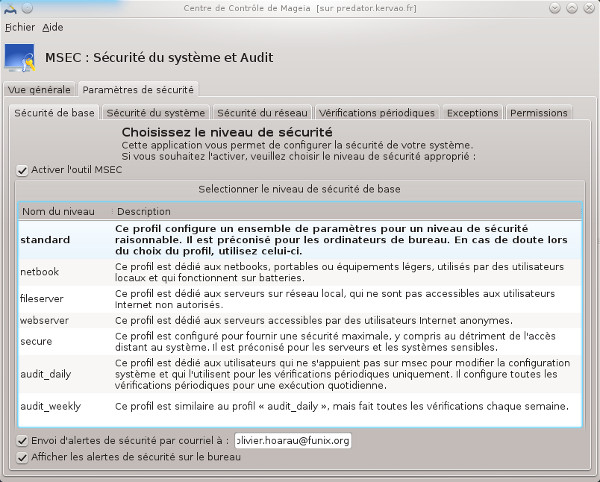Uncheck 'Afficher les alertes de sécurité sur le bureau'
The image size is (600, 482).
pos(23,457)
